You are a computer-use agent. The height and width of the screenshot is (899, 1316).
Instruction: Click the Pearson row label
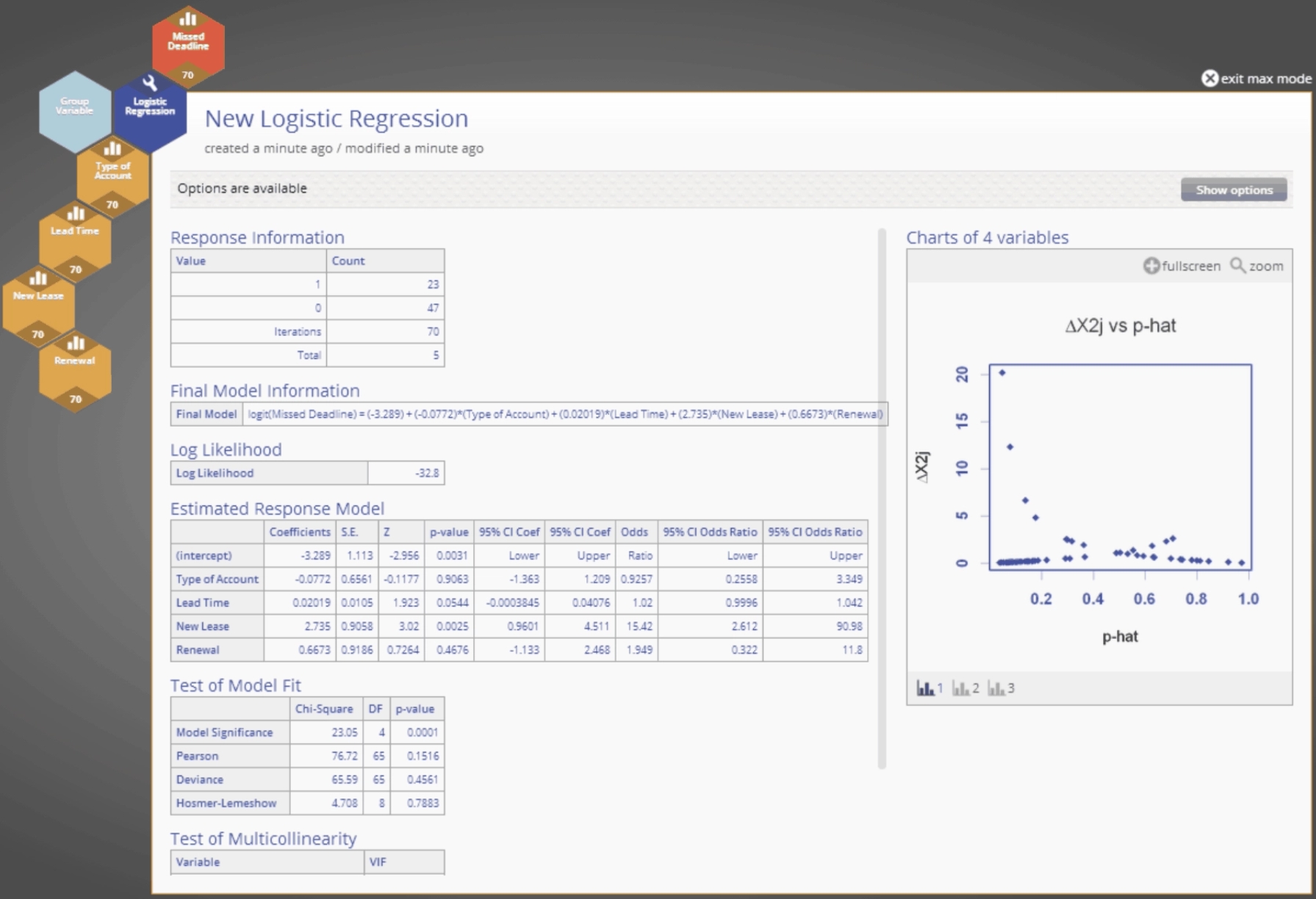230,756
